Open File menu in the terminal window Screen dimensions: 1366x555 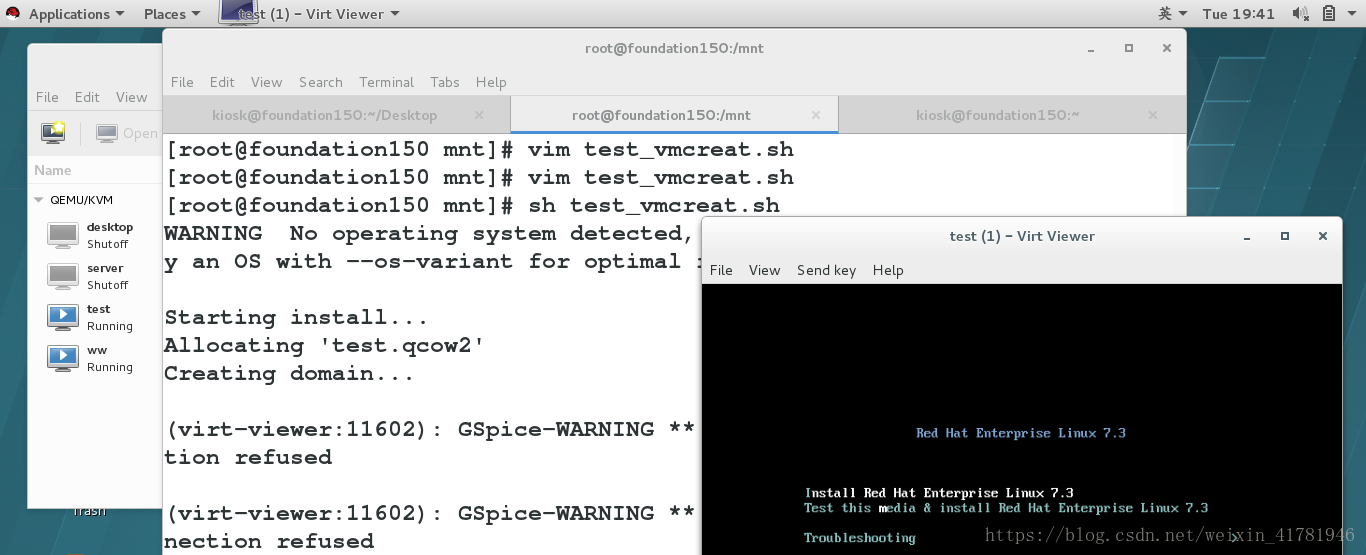tap(182, 82)
